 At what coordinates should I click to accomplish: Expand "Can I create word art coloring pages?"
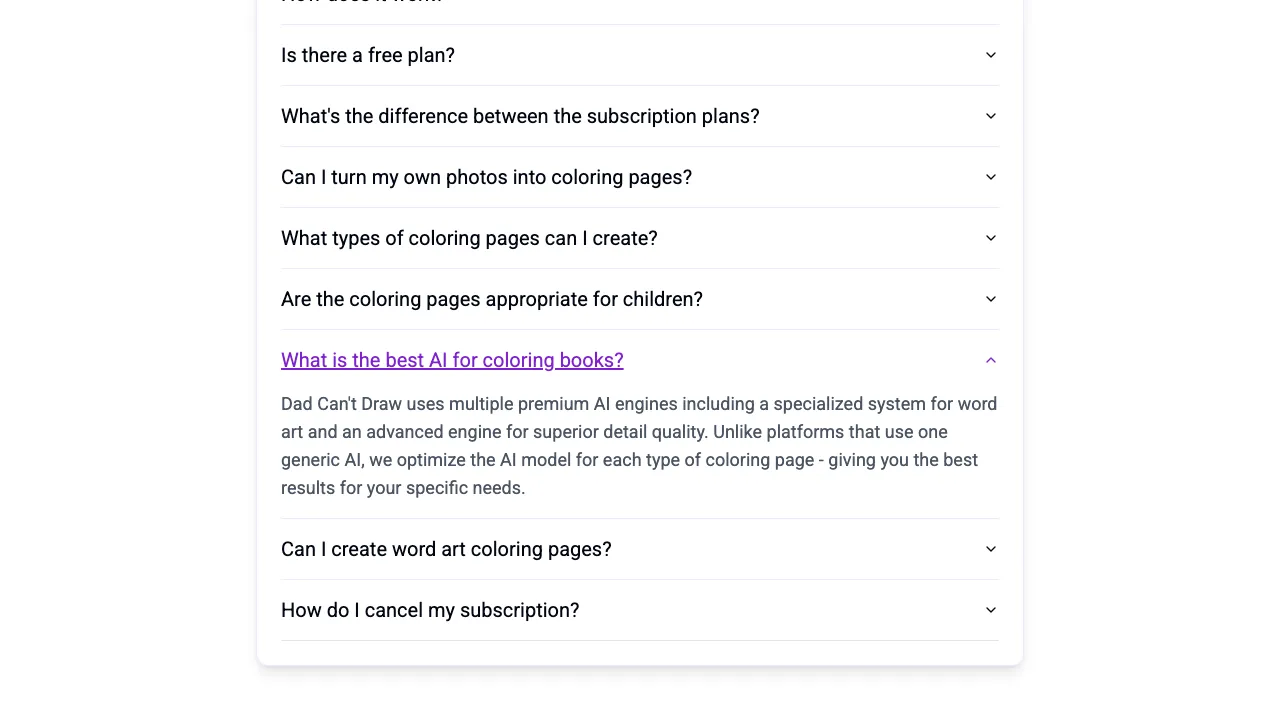point(446,549)
